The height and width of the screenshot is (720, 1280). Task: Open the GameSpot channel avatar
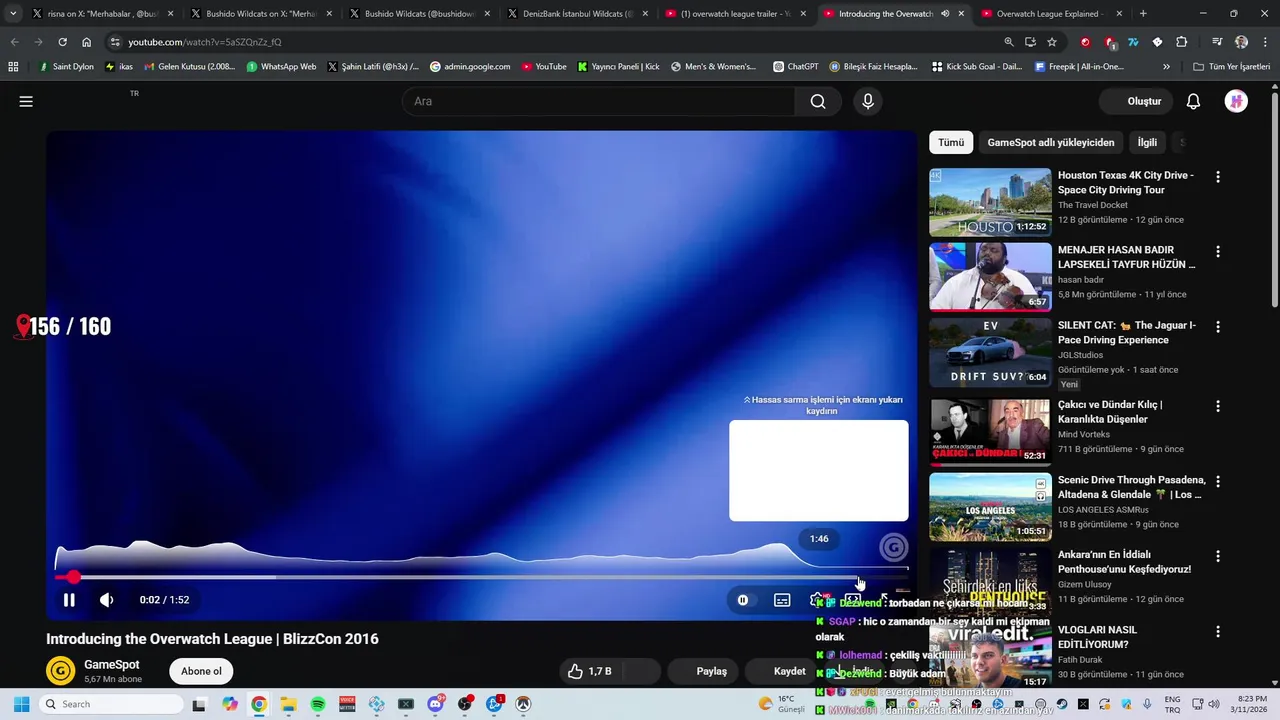point(61,671)
